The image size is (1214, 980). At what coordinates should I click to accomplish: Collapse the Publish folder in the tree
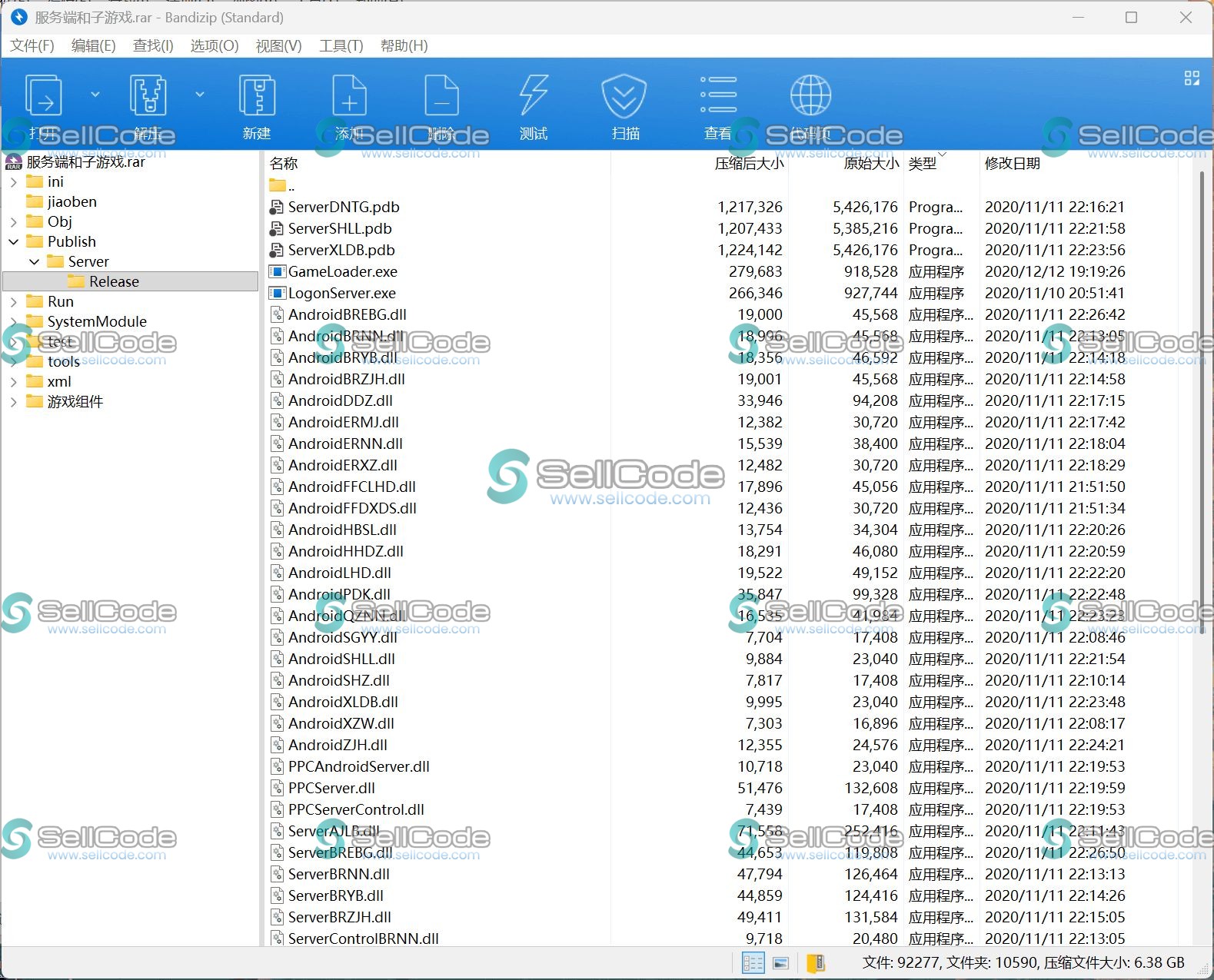click(x=14, y=241)
